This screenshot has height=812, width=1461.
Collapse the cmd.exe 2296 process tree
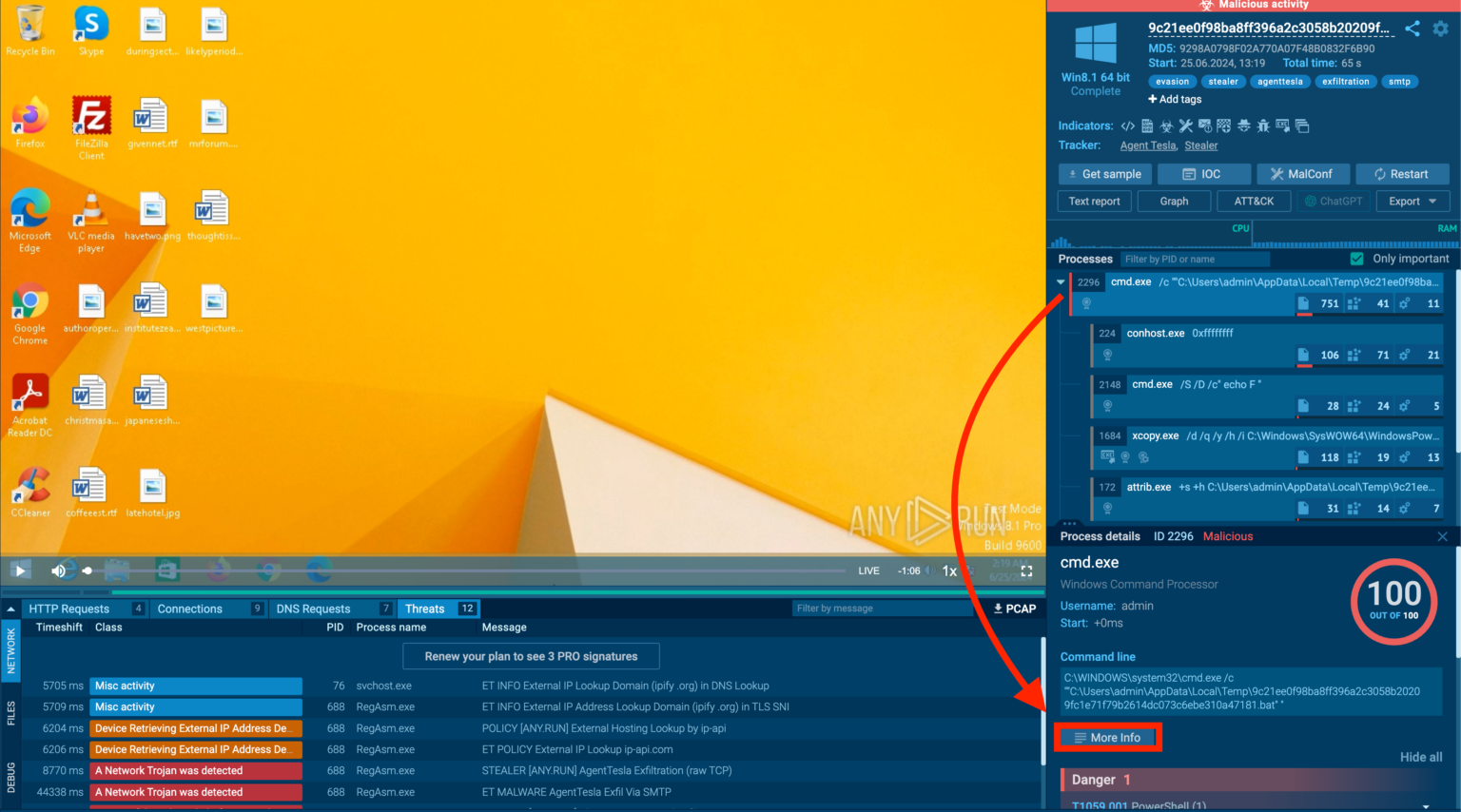[1061, 282]
